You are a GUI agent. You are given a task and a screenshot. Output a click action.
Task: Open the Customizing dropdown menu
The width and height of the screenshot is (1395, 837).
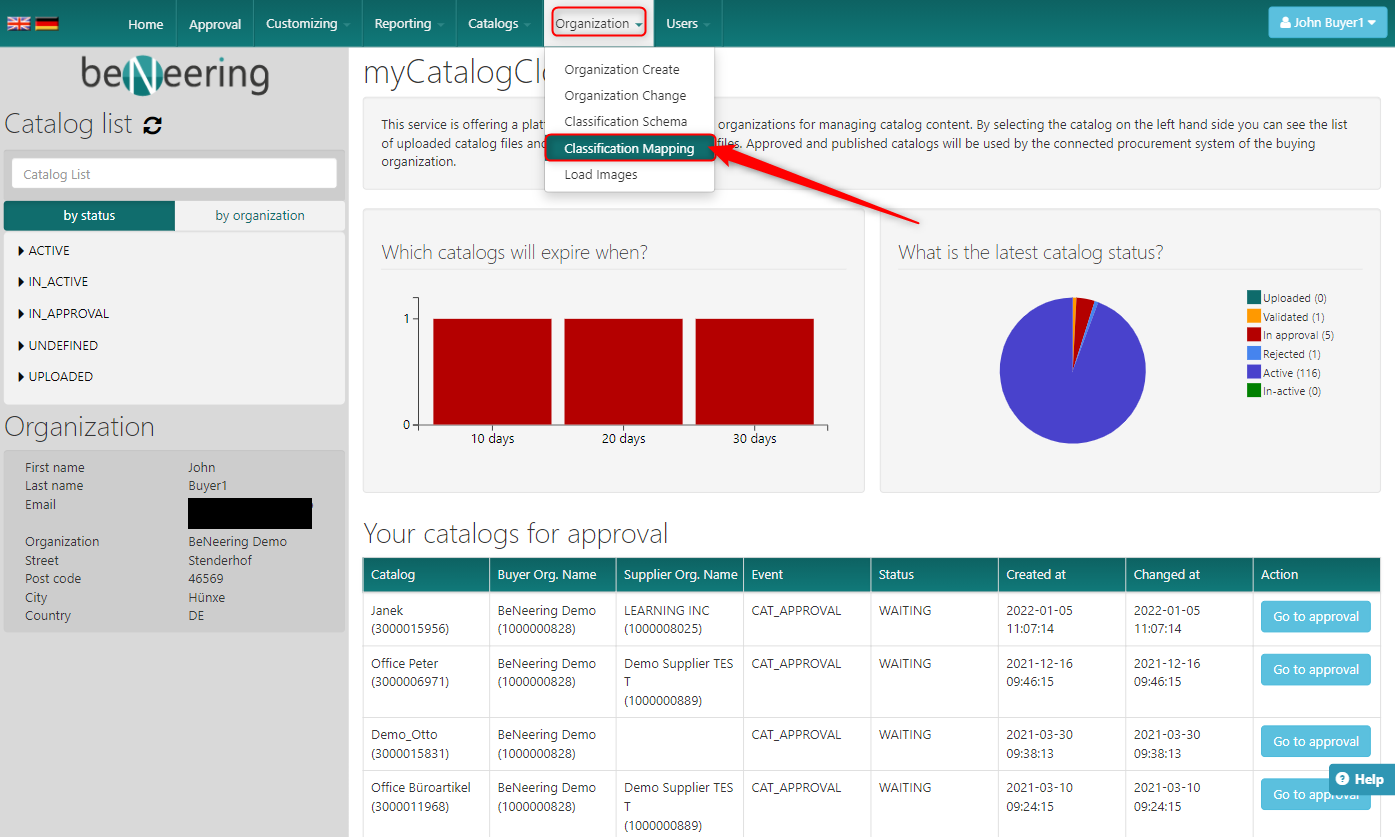307,24
